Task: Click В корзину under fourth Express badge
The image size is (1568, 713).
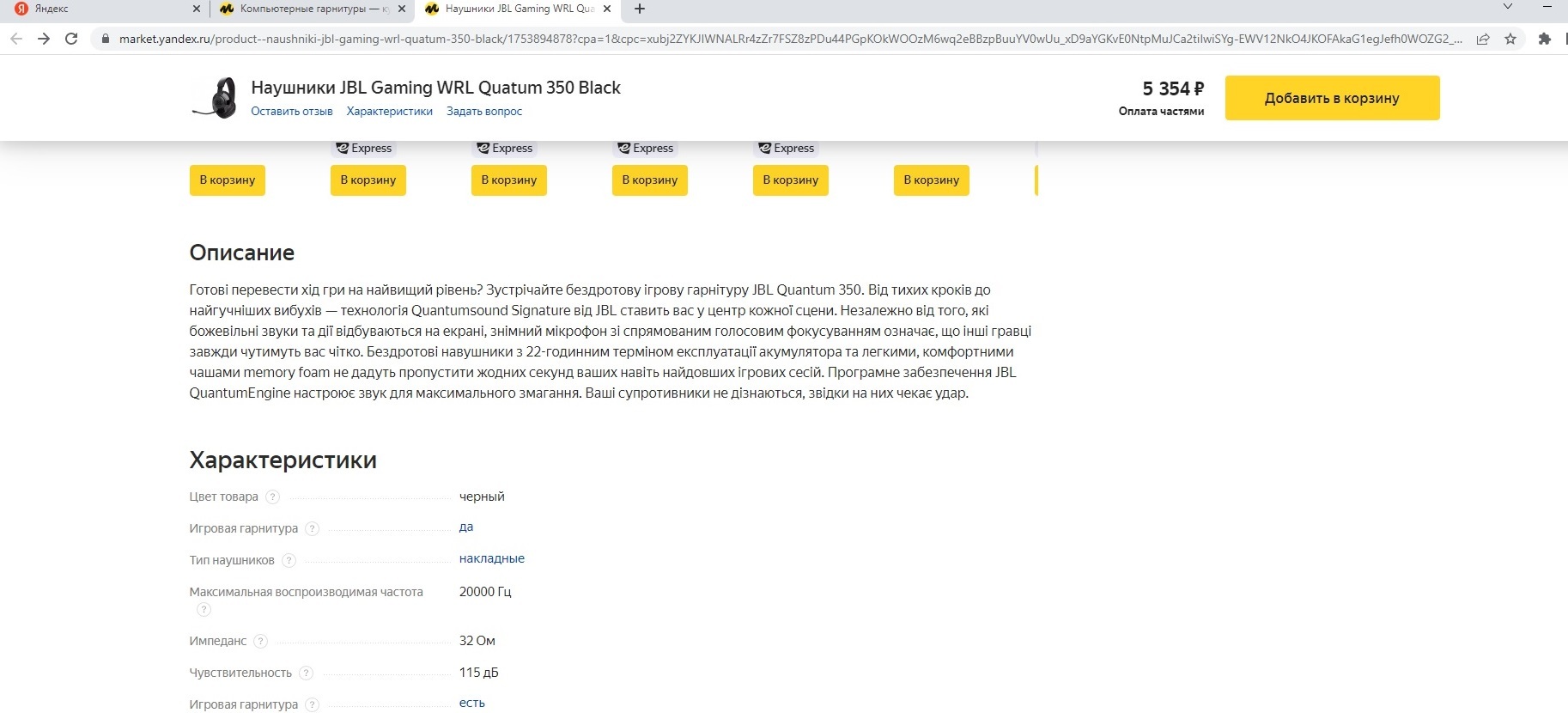Action: 791,180
